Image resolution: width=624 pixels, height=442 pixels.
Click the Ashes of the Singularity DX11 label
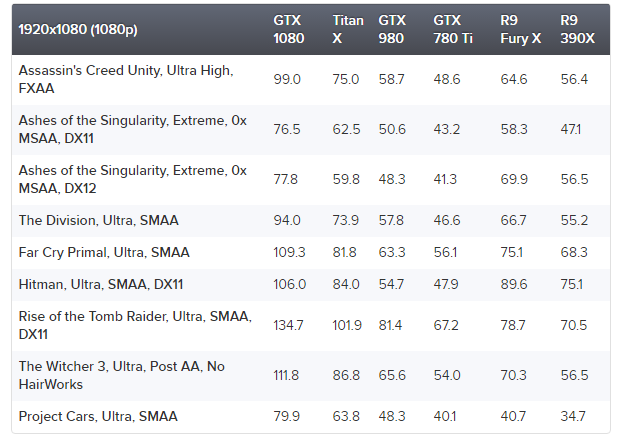pos(132,129)
